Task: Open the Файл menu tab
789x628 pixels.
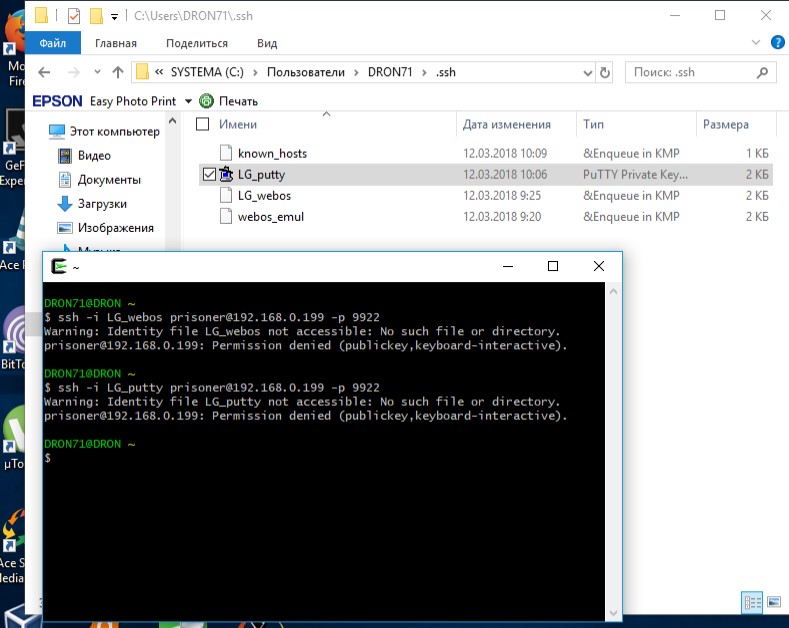Action: [52, 43]
